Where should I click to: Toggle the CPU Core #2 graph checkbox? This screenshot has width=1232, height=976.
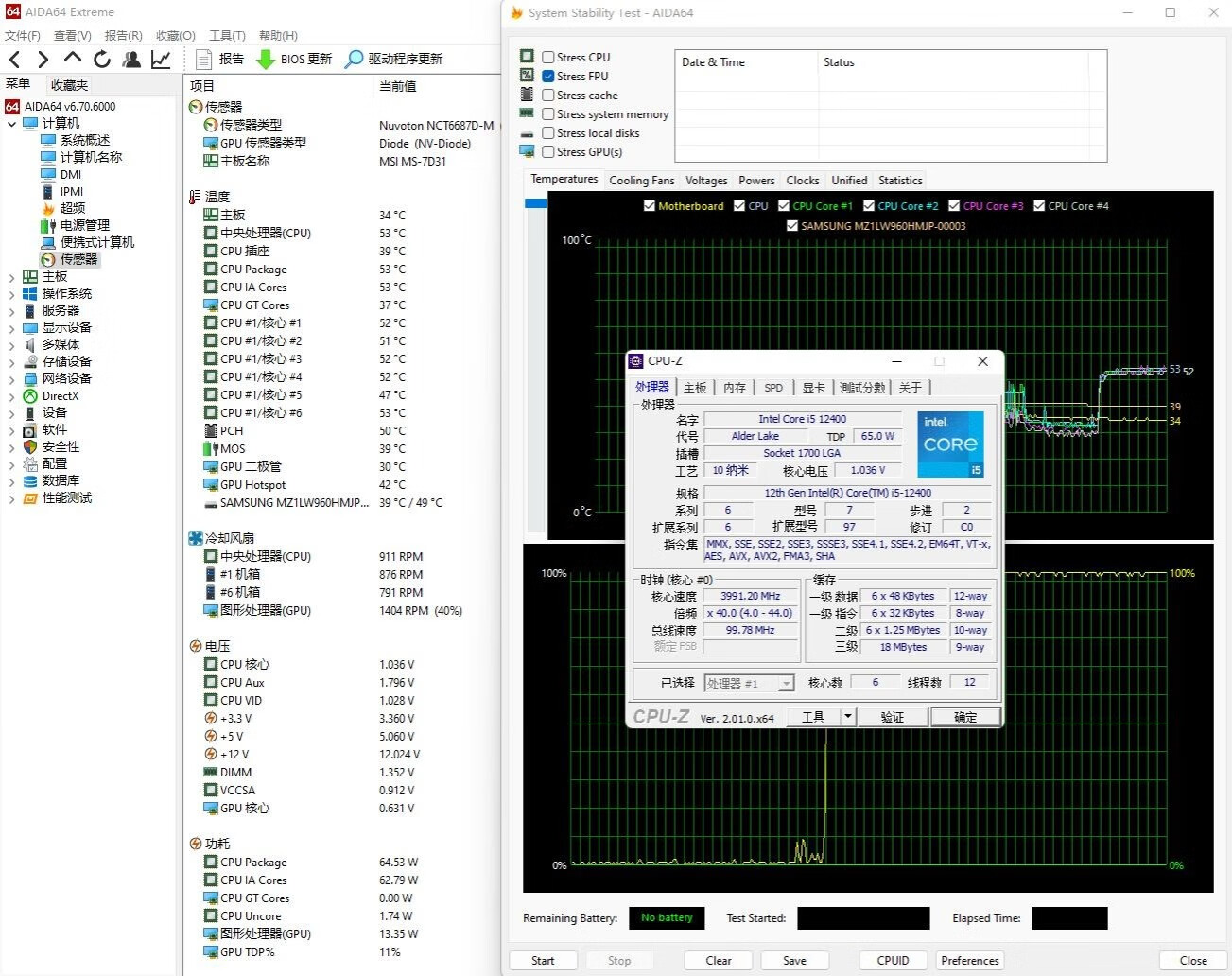point(869,206)
